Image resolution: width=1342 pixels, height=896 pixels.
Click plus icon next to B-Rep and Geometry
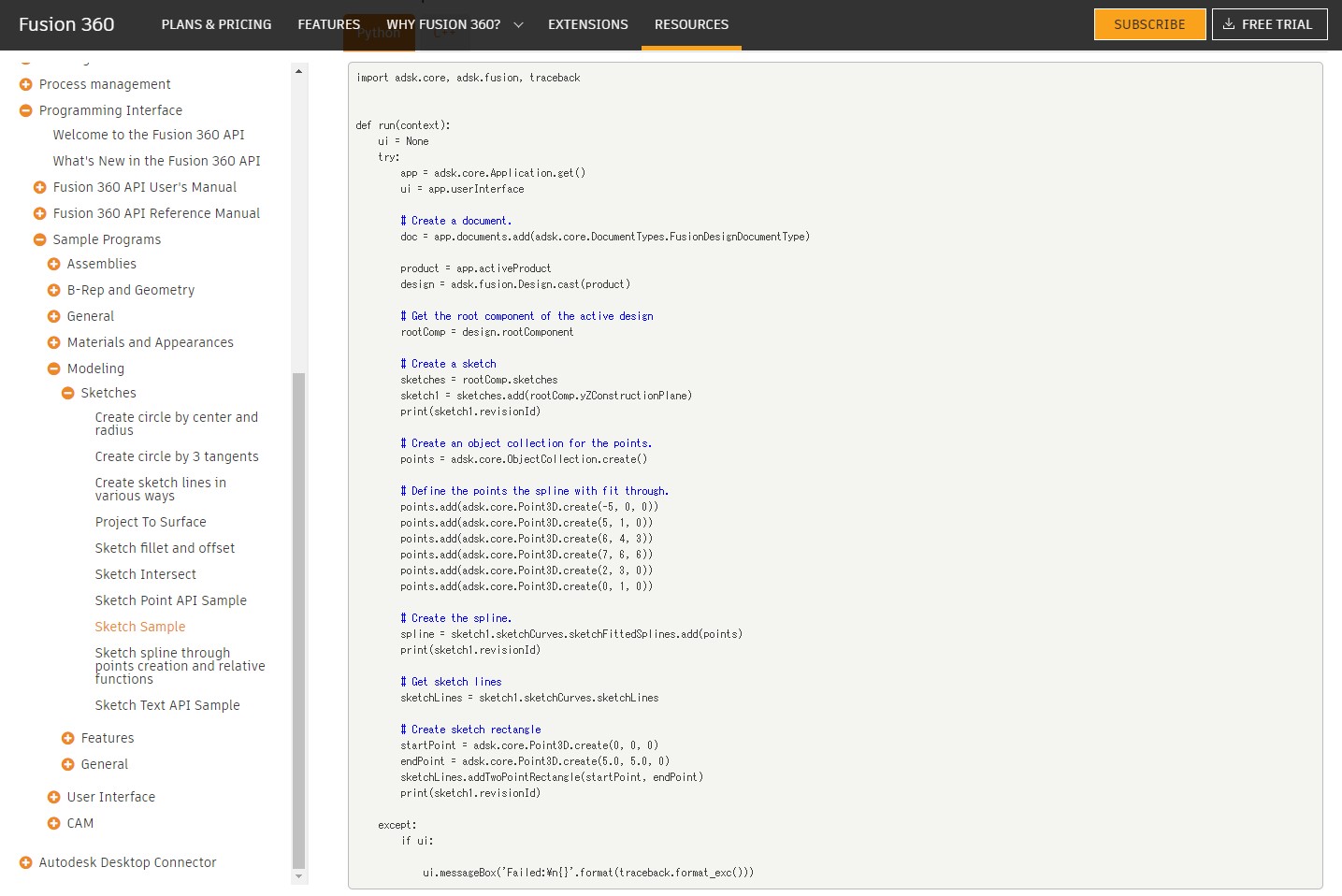54,290
